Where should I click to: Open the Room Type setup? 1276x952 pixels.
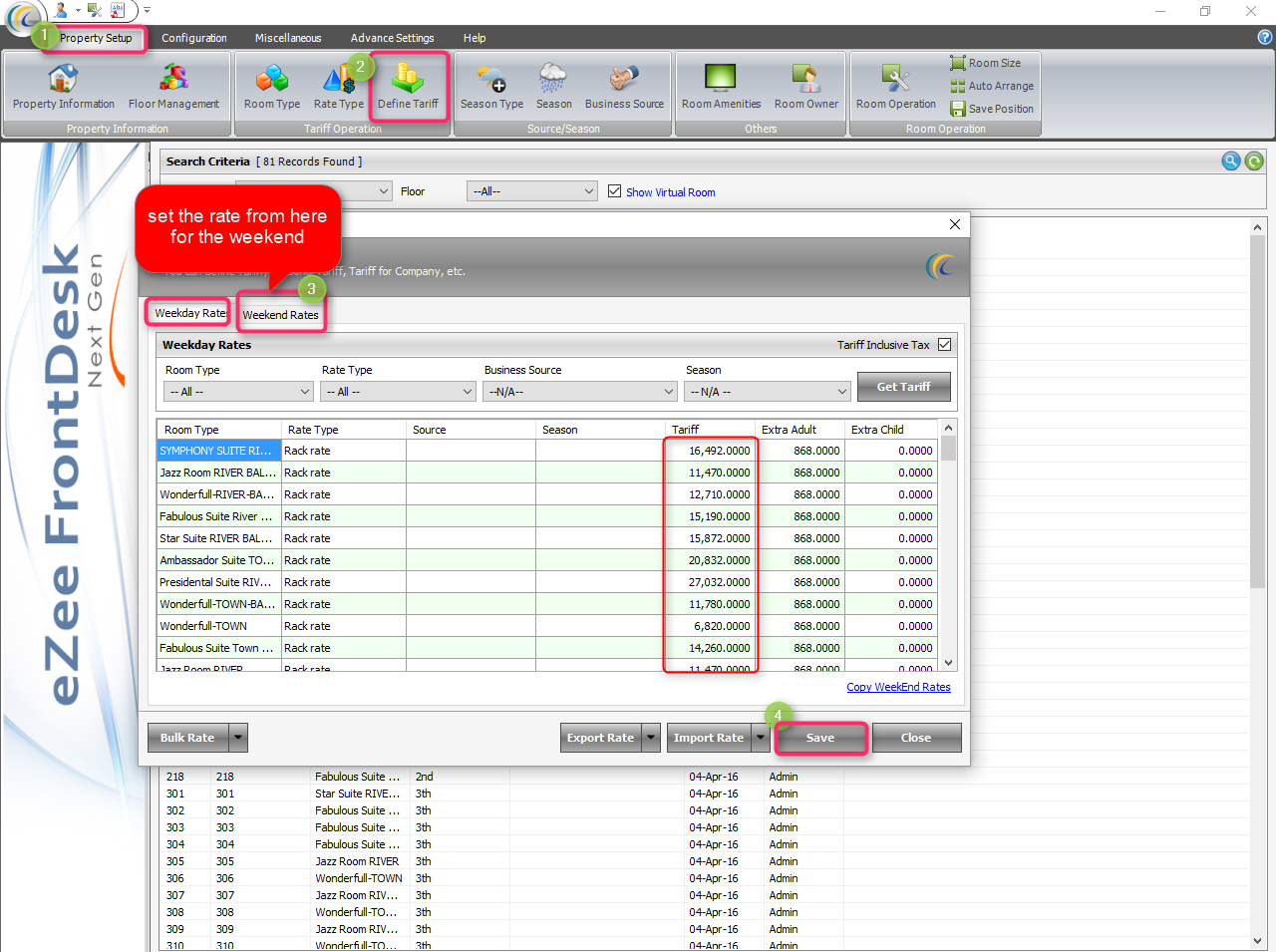point(271,87)
